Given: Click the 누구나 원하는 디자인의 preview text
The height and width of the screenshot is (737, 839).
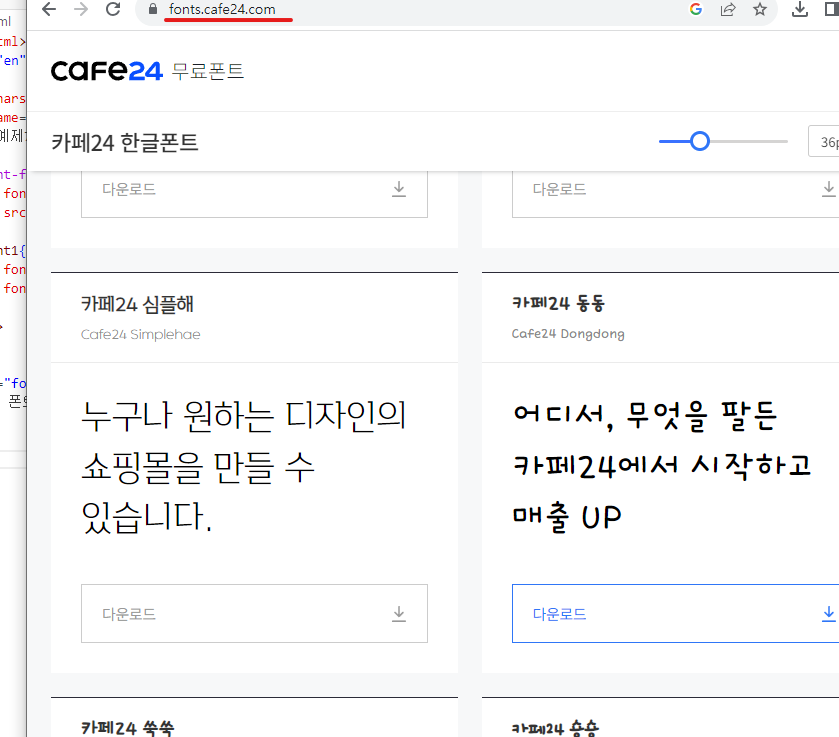Looking at the screenshot, I should pyautogui.click(x=244, y=416).
